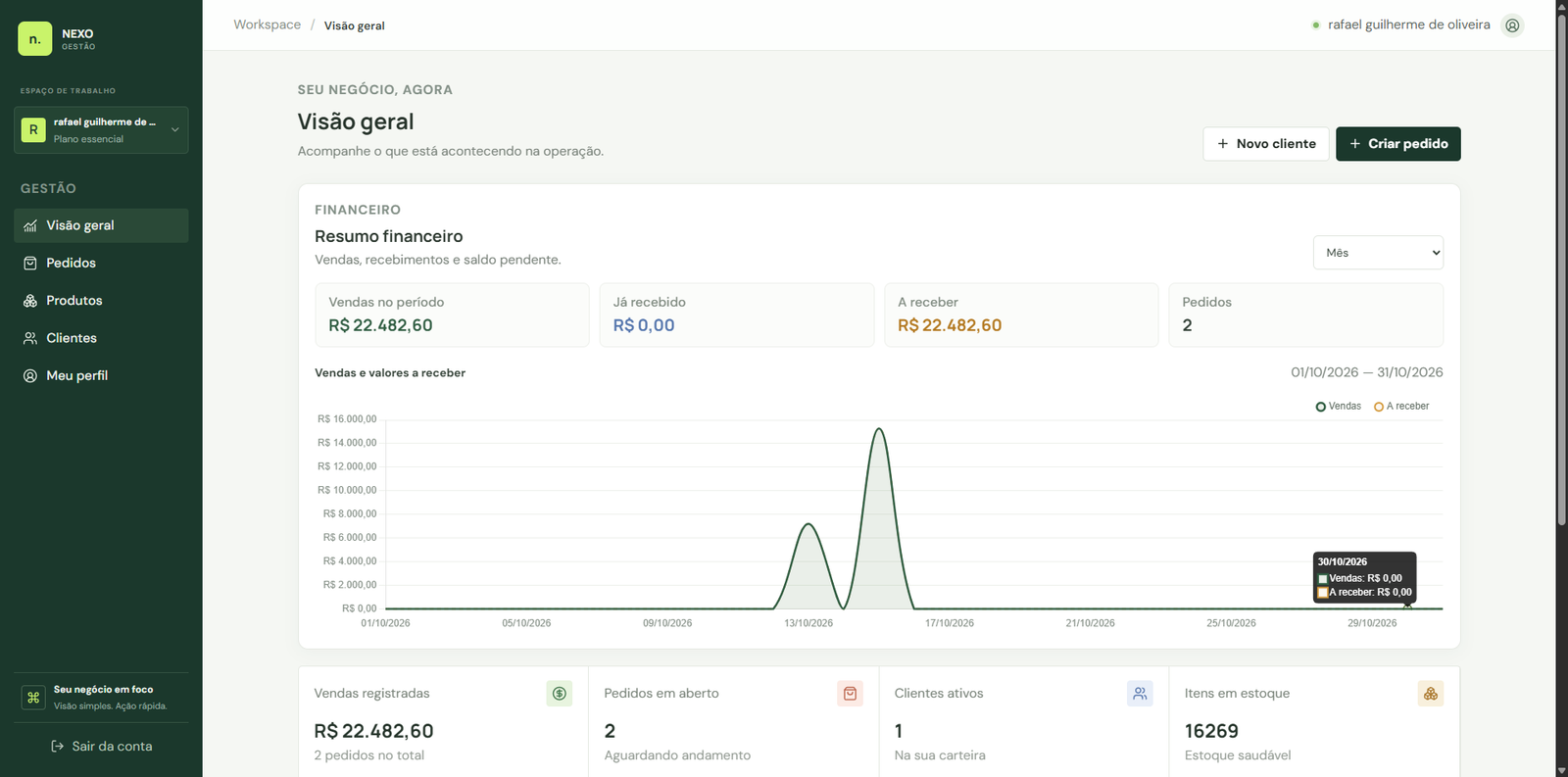Click the dollar icon on Vendas registradas card

click(560, 694)
